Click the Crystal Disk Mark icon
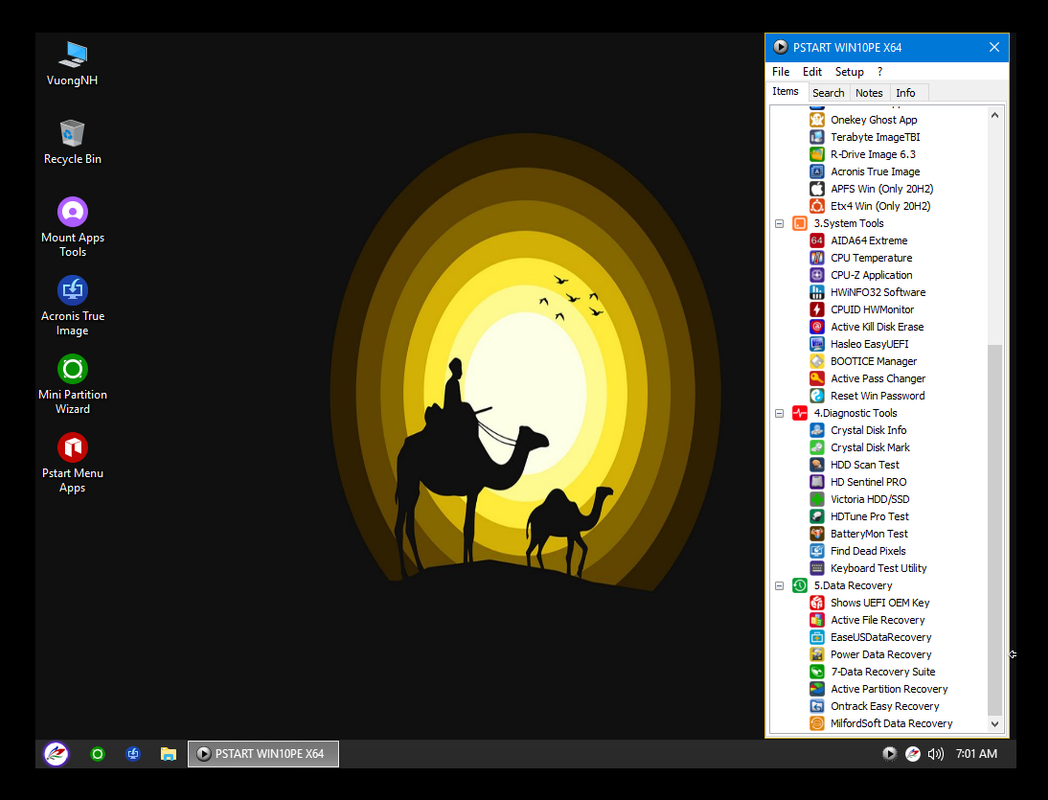The image size is (1048, 800). click(x=817, y=447)
